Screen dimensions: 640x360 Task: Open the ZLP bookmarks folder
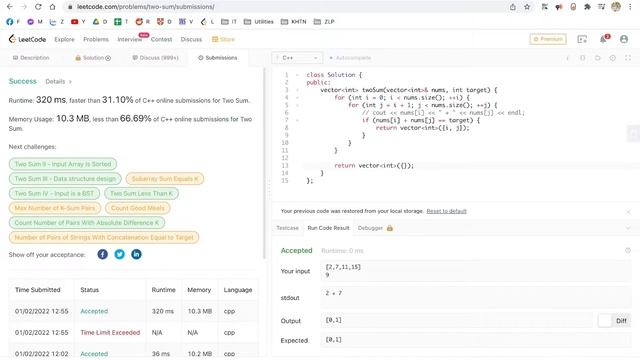tap(324, 22)
